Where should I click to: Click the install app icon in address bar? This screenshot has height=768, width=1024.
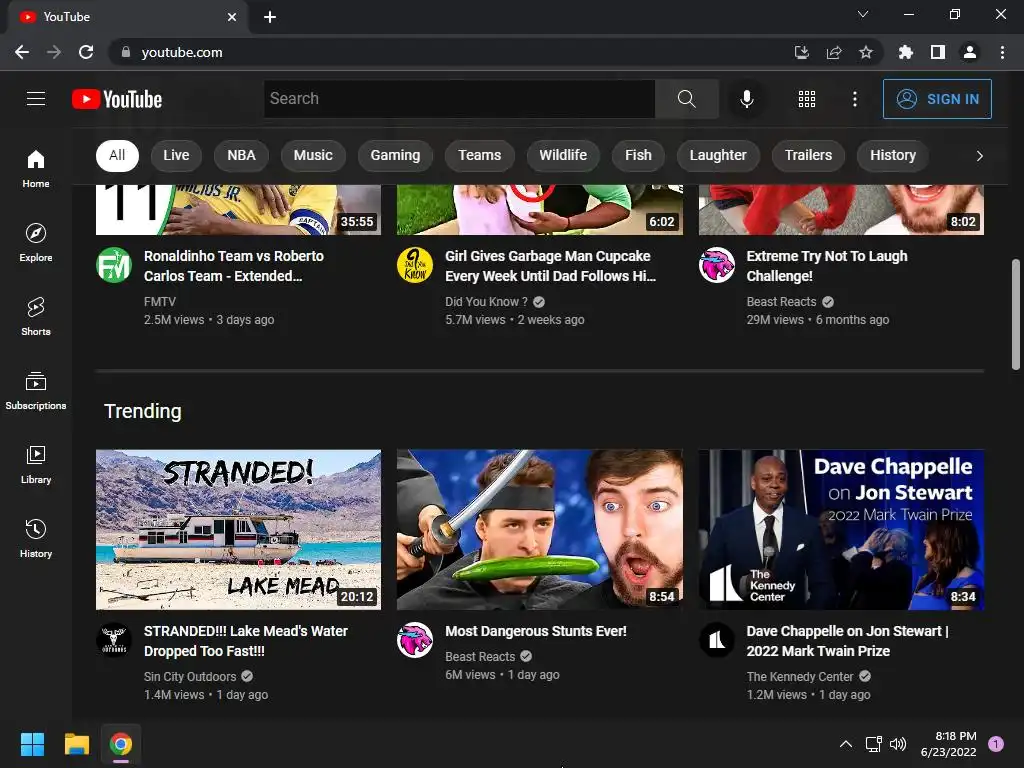point(802,52)
